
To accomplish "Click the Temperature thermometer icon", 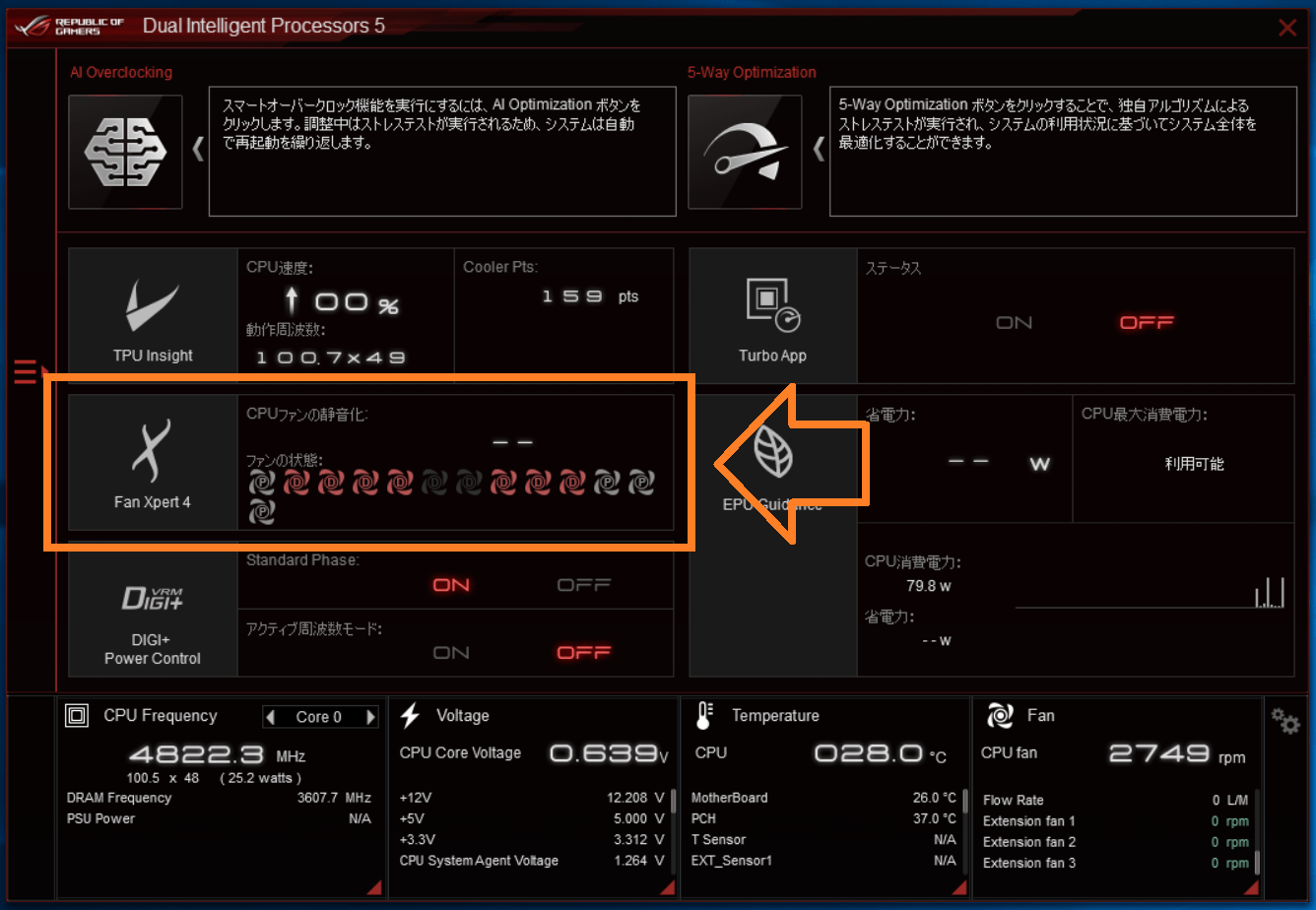I will click(x=703, y=716).
